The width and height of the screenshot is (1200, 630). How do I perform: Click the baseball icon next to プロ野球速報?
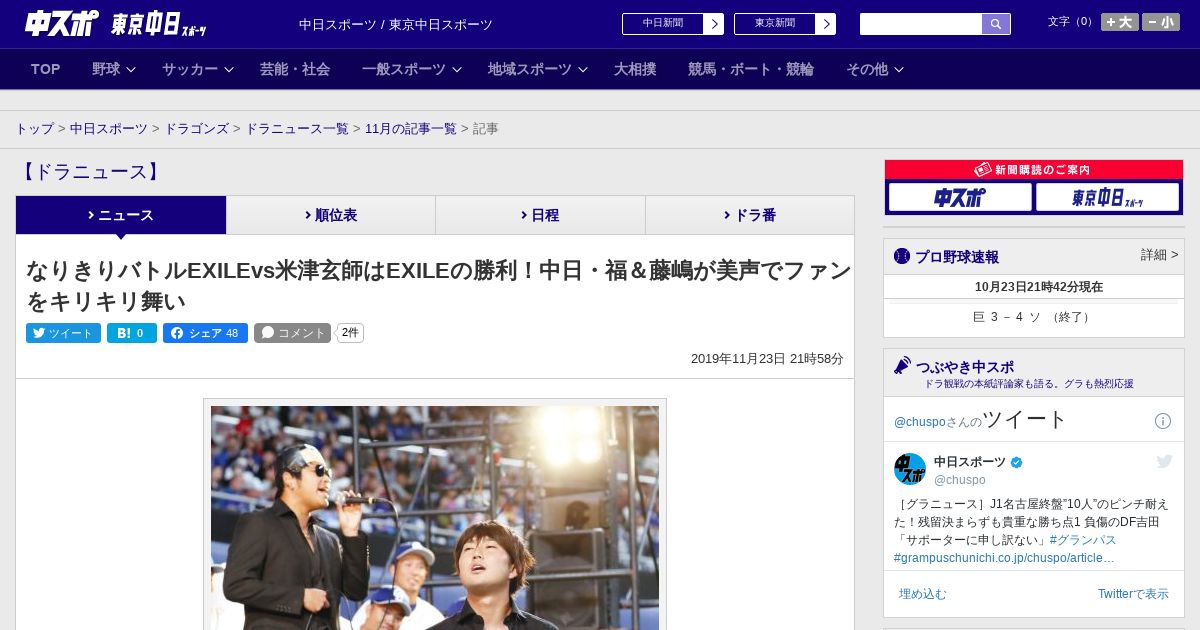902,256
